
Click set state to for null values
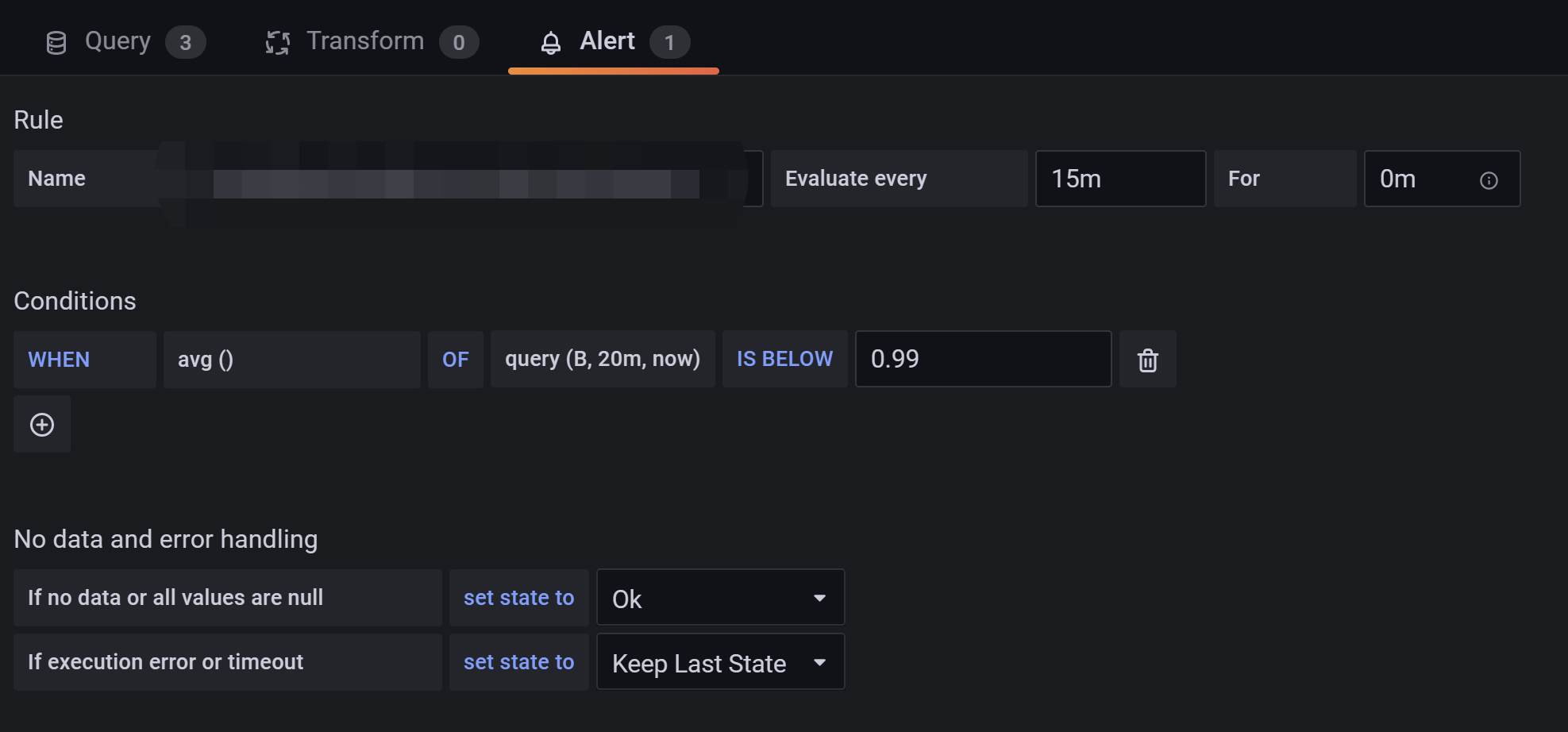(x=518, y=598)
